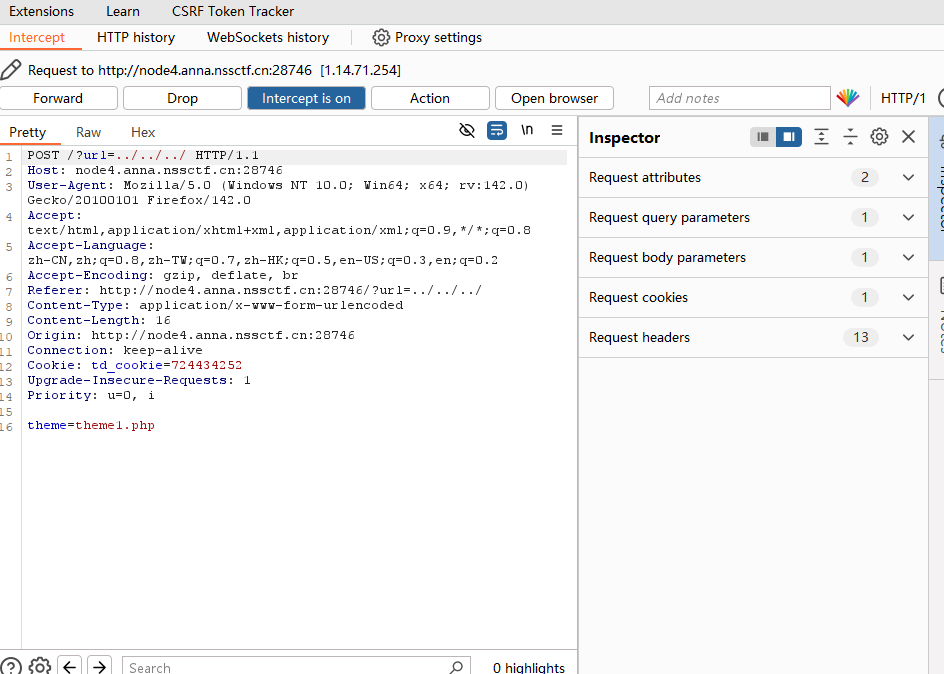
Task: Click the pencil edit target icon
Action: pos(11,70)
